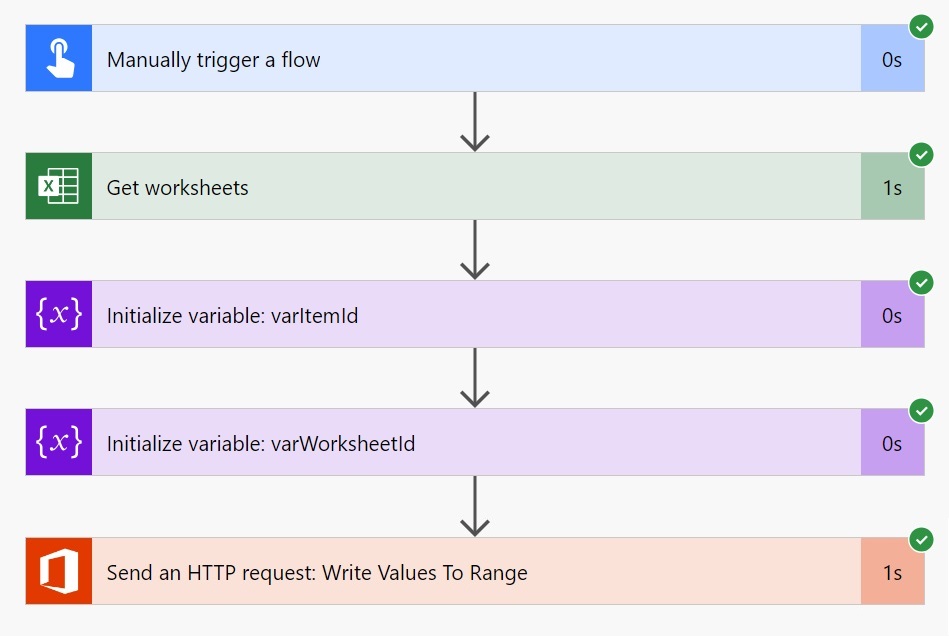Click the 0s duration on varItemId step
The height and width of the screenshot is (636, 949).
[x=892, y=314]
